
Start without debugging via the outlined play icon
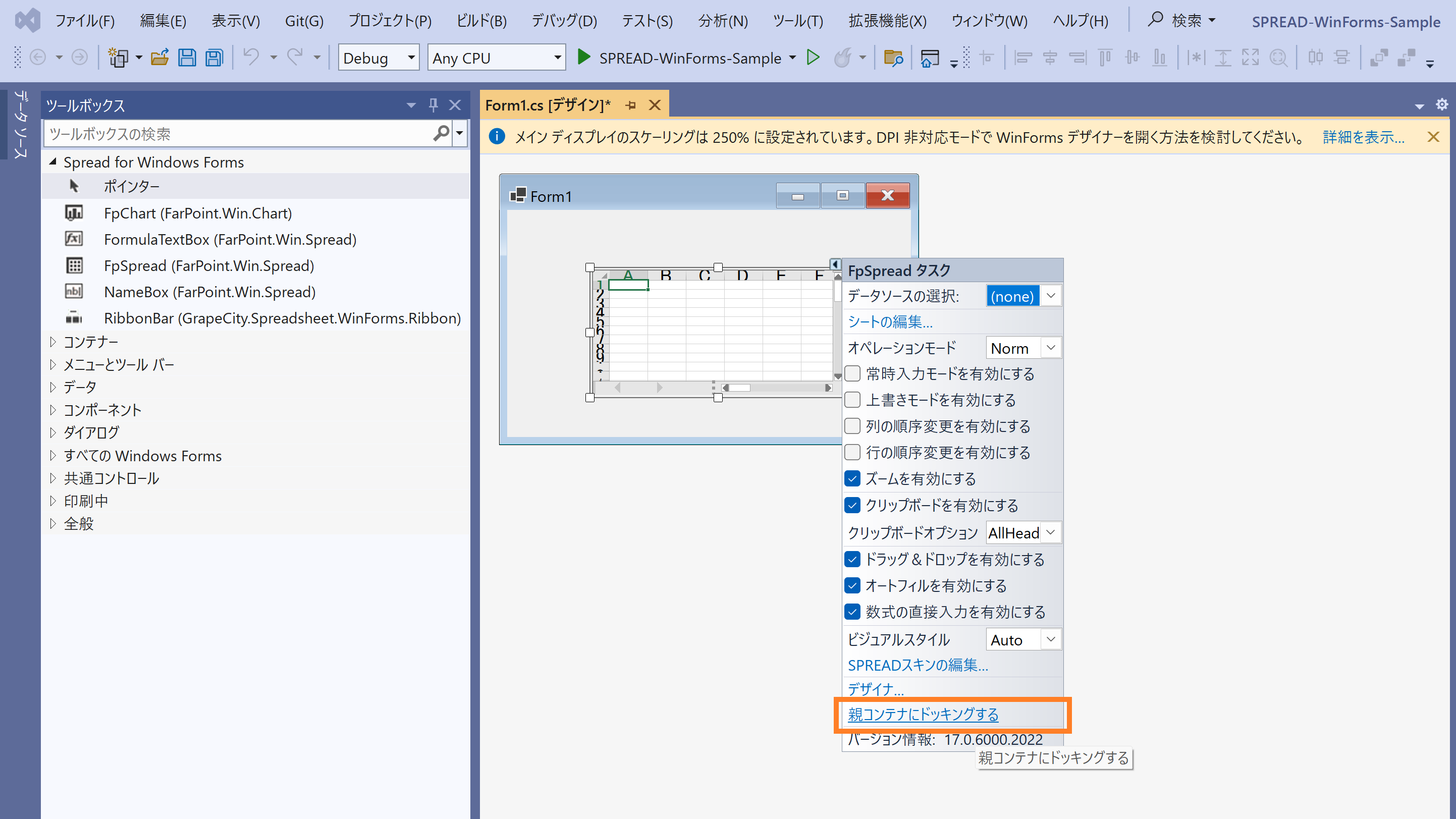tap(813, 57)
